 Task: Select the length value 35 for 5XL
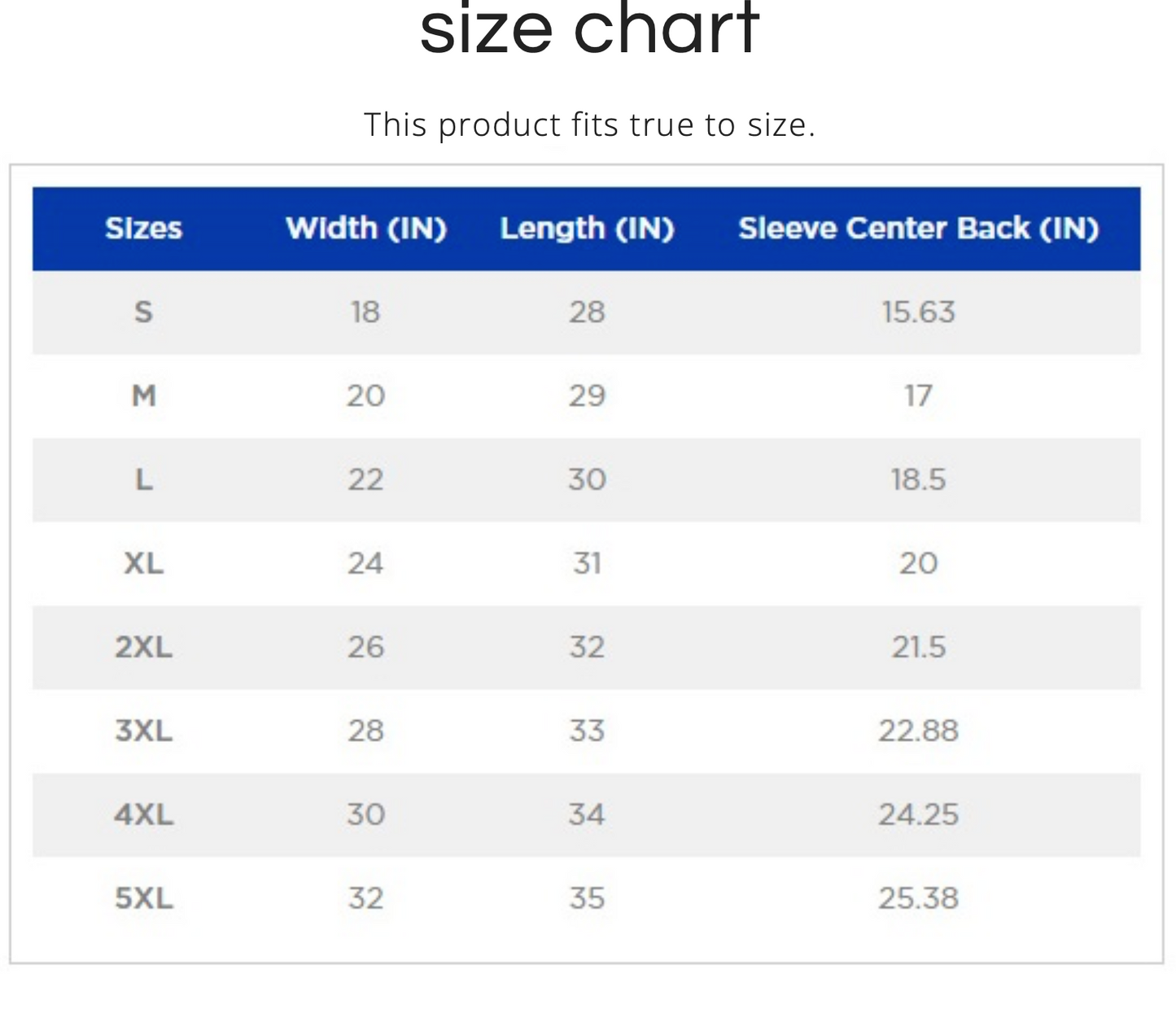587,898
